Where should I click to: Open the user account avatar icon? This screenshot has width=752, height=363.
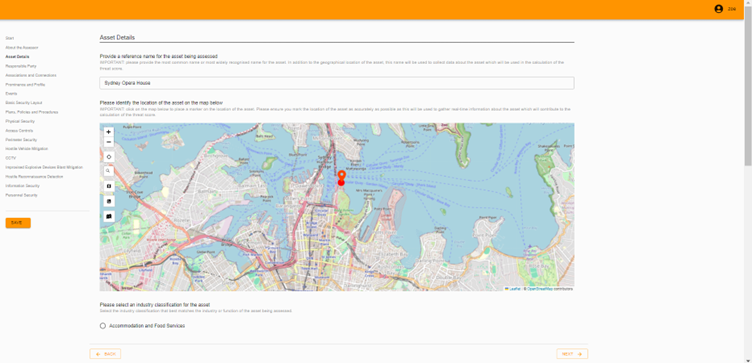pos(718,9)
